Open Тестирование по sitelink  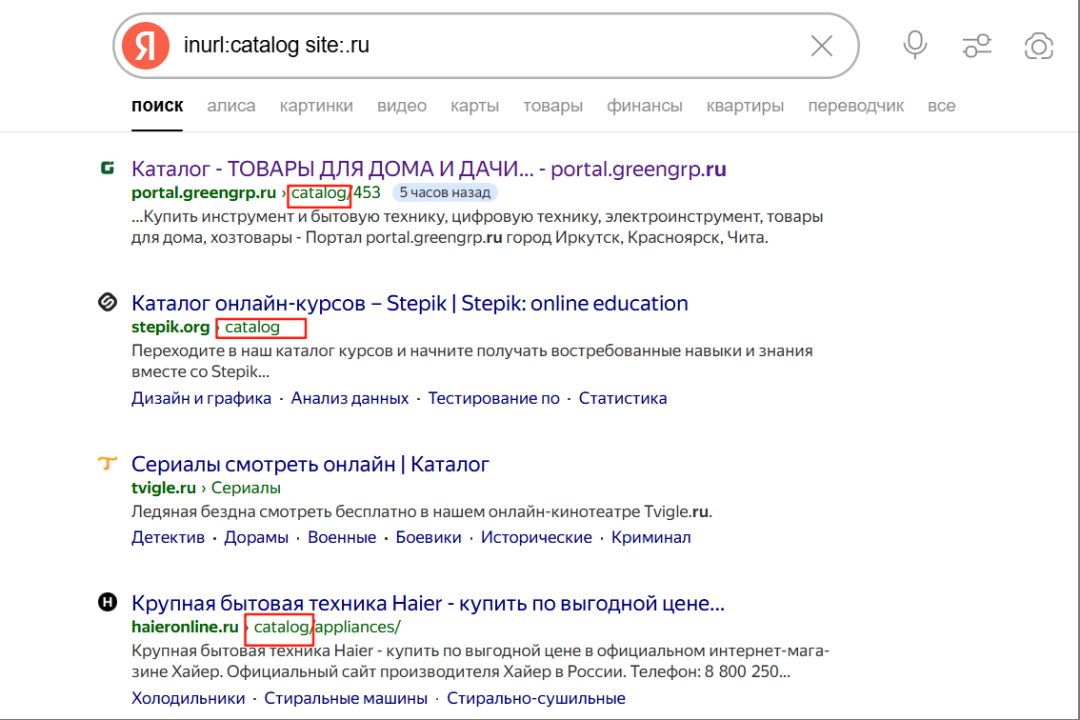click(493, 398)
